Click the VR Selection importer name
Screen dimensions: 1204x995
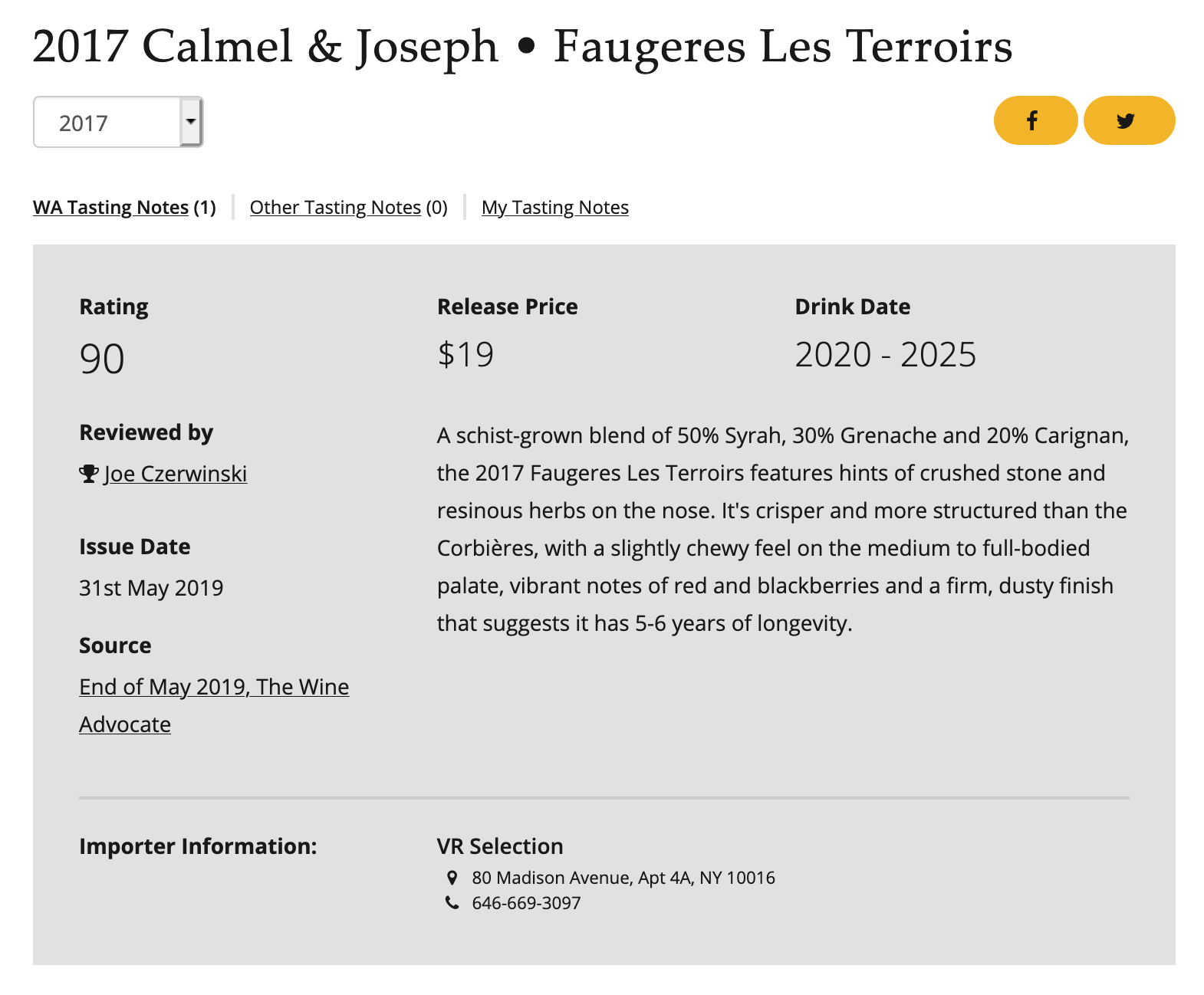point(500,846)
